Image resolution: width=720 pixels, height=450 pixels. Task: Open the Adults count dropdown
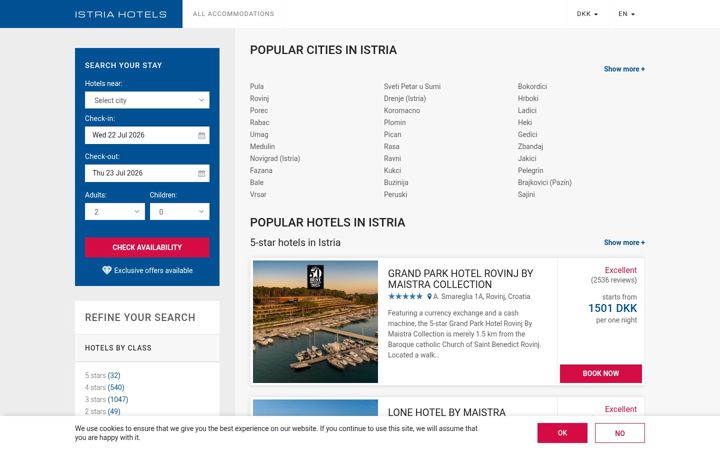tap(115, 212)
